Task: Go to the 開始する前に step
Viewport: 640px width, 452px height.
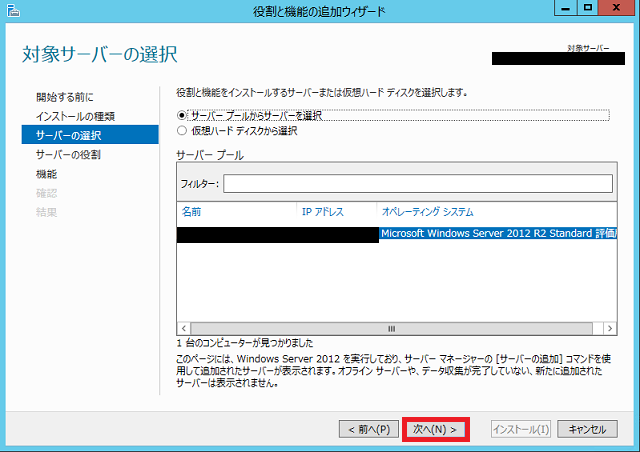Action: [64, 97]
